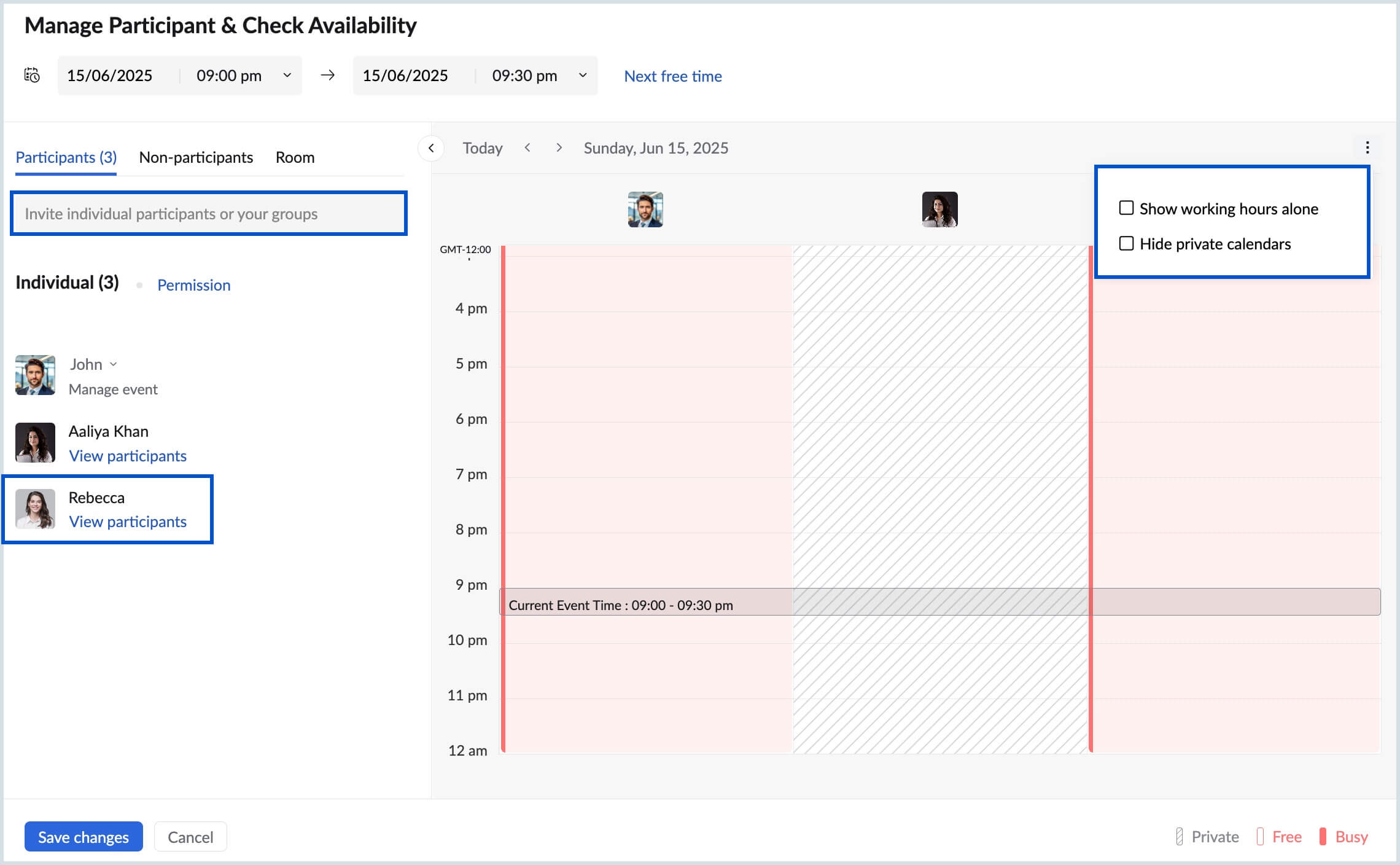The image size is (1400, 865).
Task: Open John's role dropdown
Action: [114, 364]
